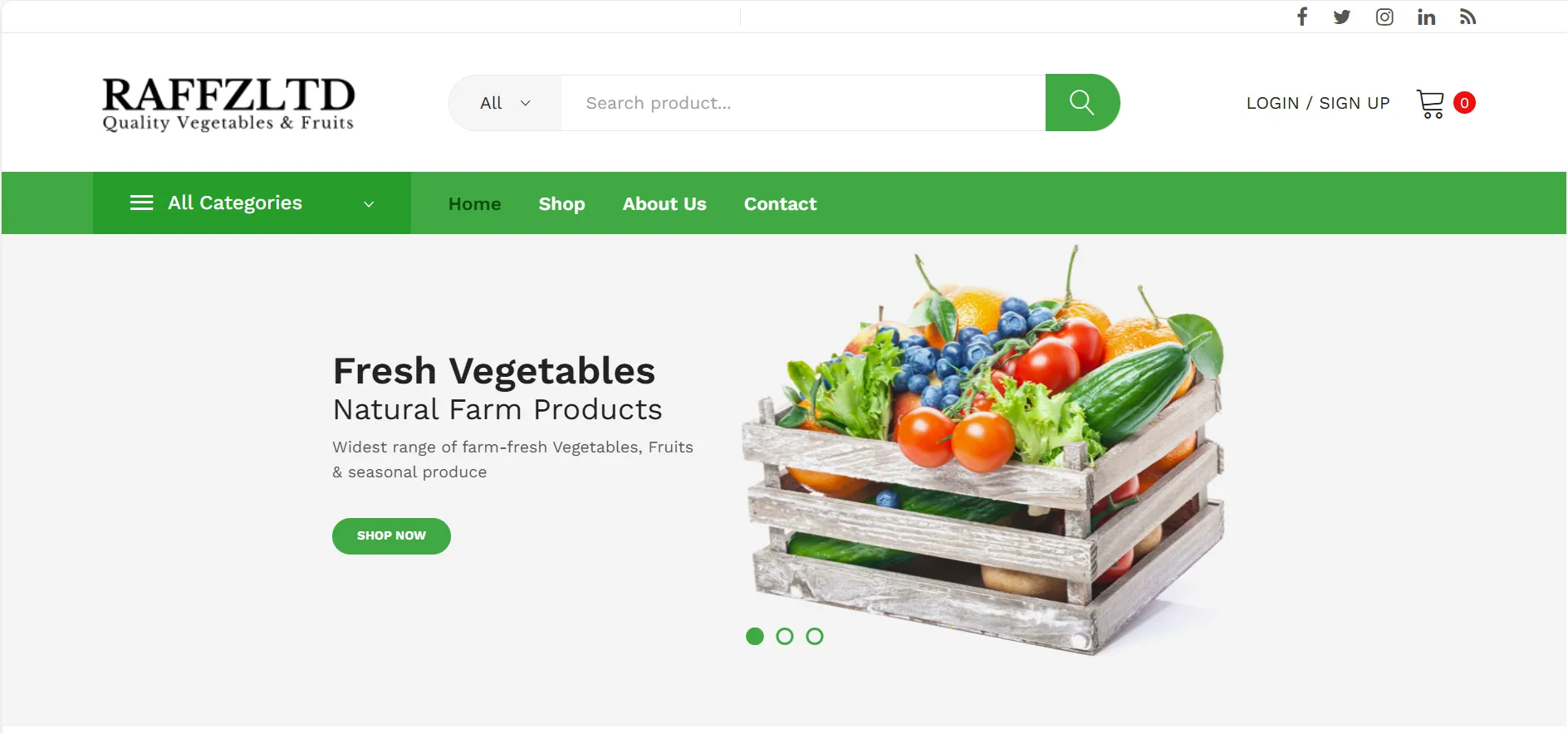Open the shopping cart icon
Image resolution: width=1568 pixels, height=733 pixels.
1430,104
